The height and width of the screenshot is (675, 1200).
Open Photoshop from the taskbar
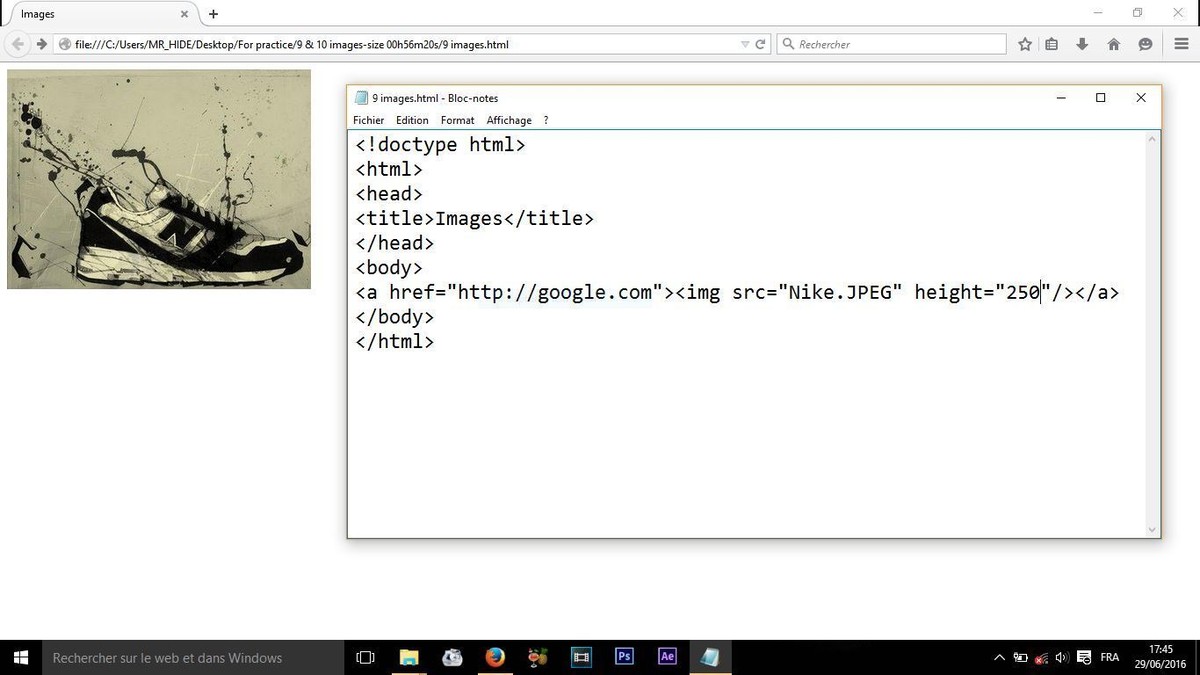(624, 657)
